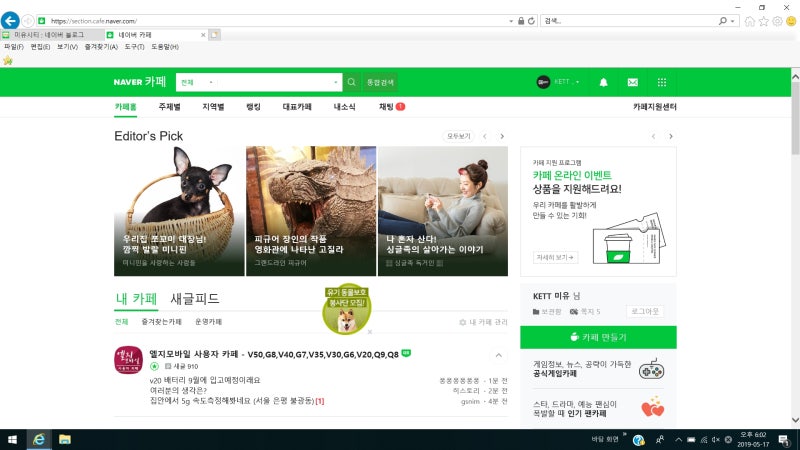Click the cafe search magnifier icon
800x450 pixels.
point(352,82)
